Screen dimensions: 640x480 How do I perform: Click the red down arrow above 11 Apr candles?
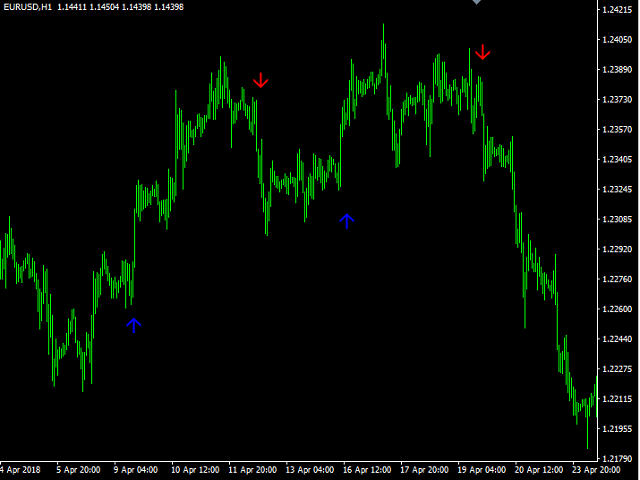[261, 80]
